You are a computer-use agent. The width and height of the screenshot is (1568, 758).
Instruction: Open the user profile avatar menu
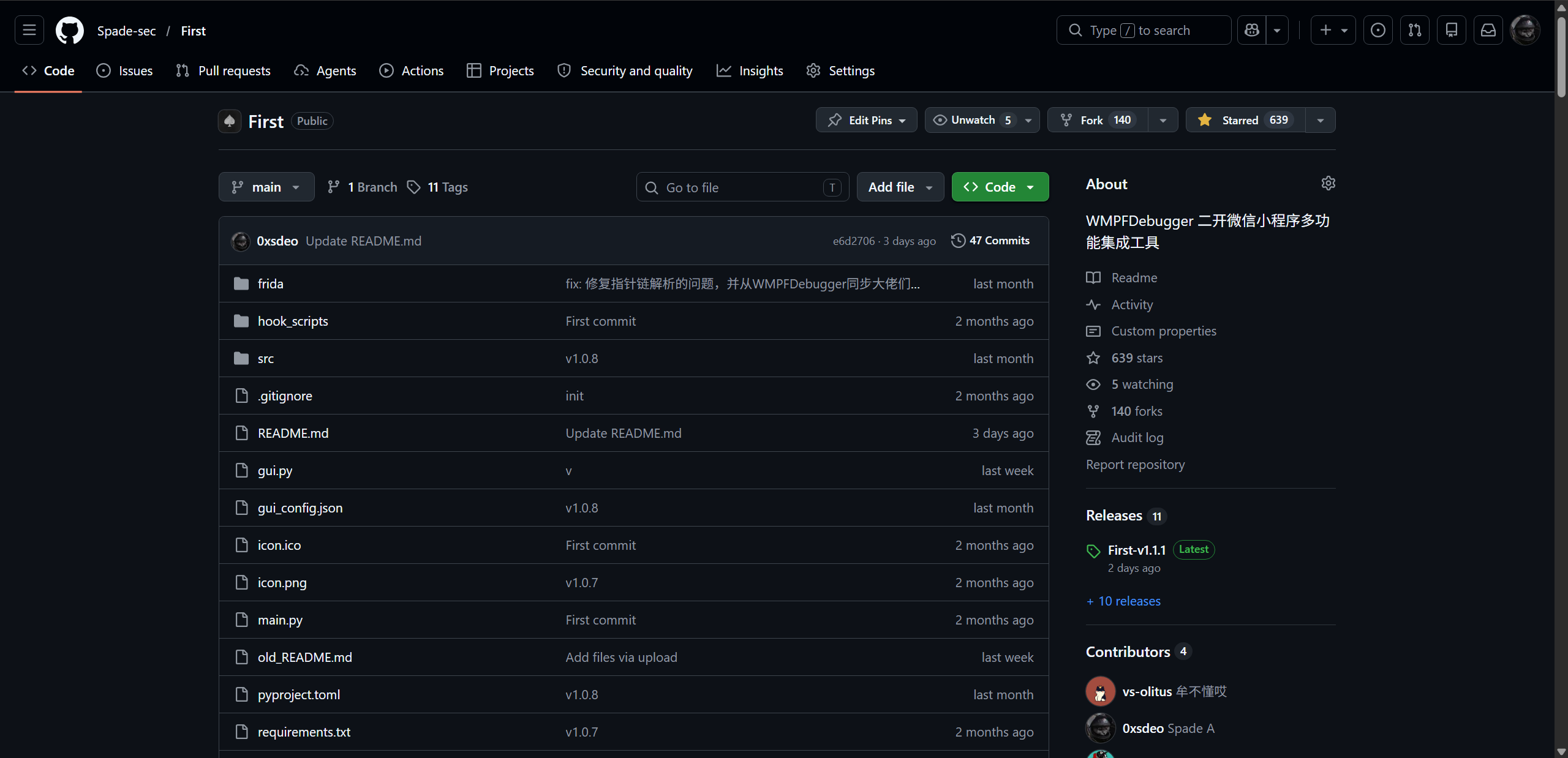(x=1525, y=30)
